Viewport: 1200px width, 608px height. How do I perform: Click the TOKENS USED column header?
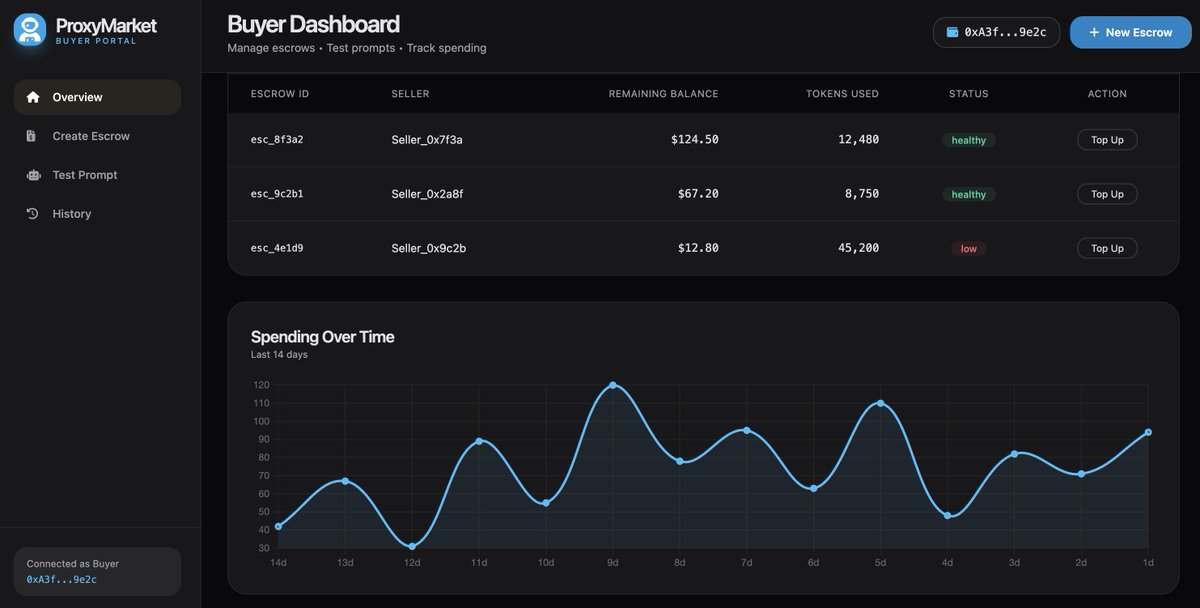pos(842,94)
